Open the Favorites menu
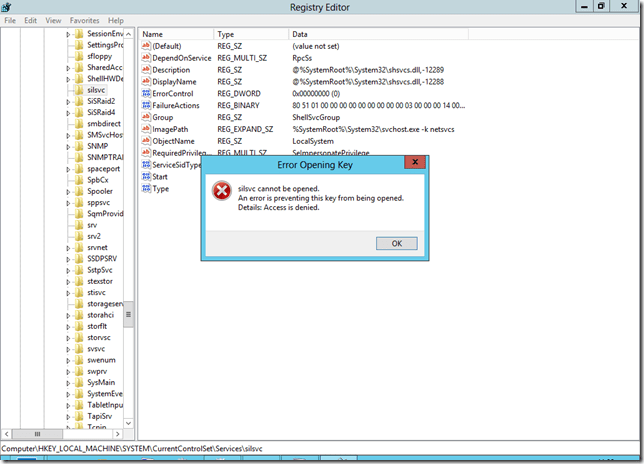 84,21
